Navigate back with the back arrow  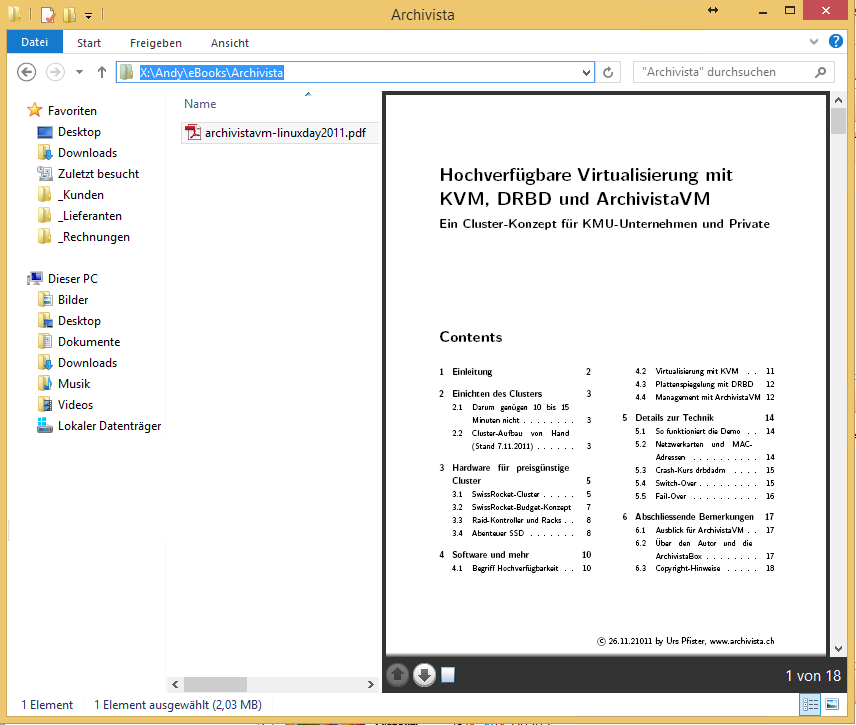point(27,72)
